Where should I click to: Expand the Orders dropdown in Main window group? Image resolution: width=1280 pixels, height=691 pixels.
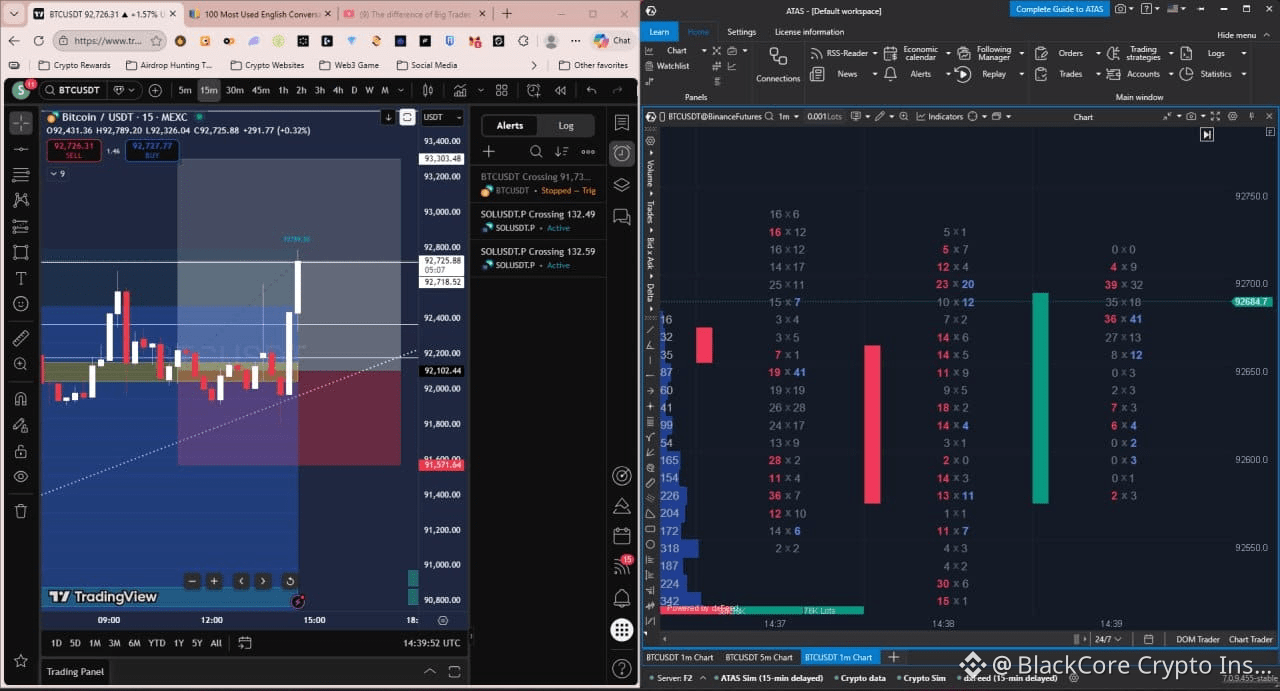[x=1097, y=53]
